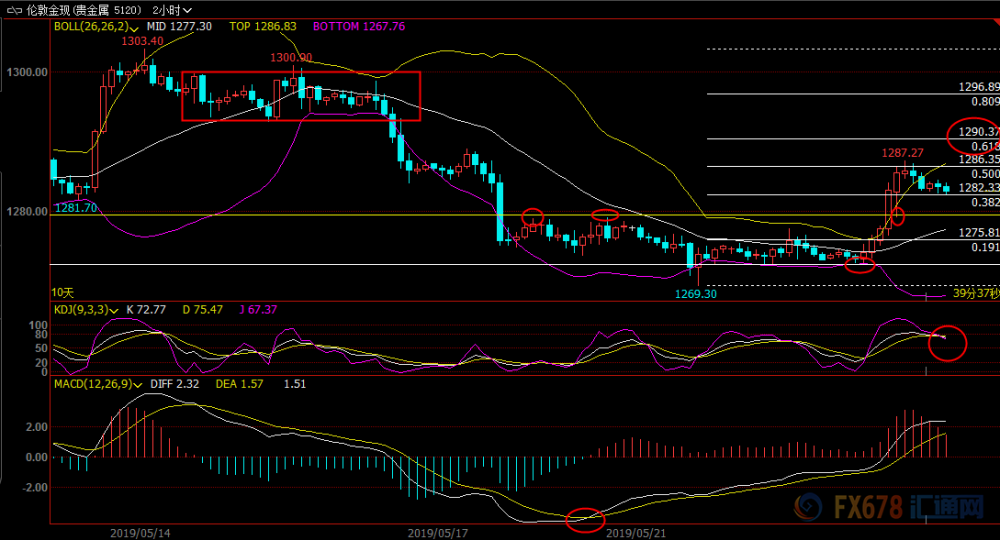Click the BOTTOM 1267.76 Bollinger value
The width and height of the screenshot is (1000, 540).
pyautogui.click(x=359, y=26)
